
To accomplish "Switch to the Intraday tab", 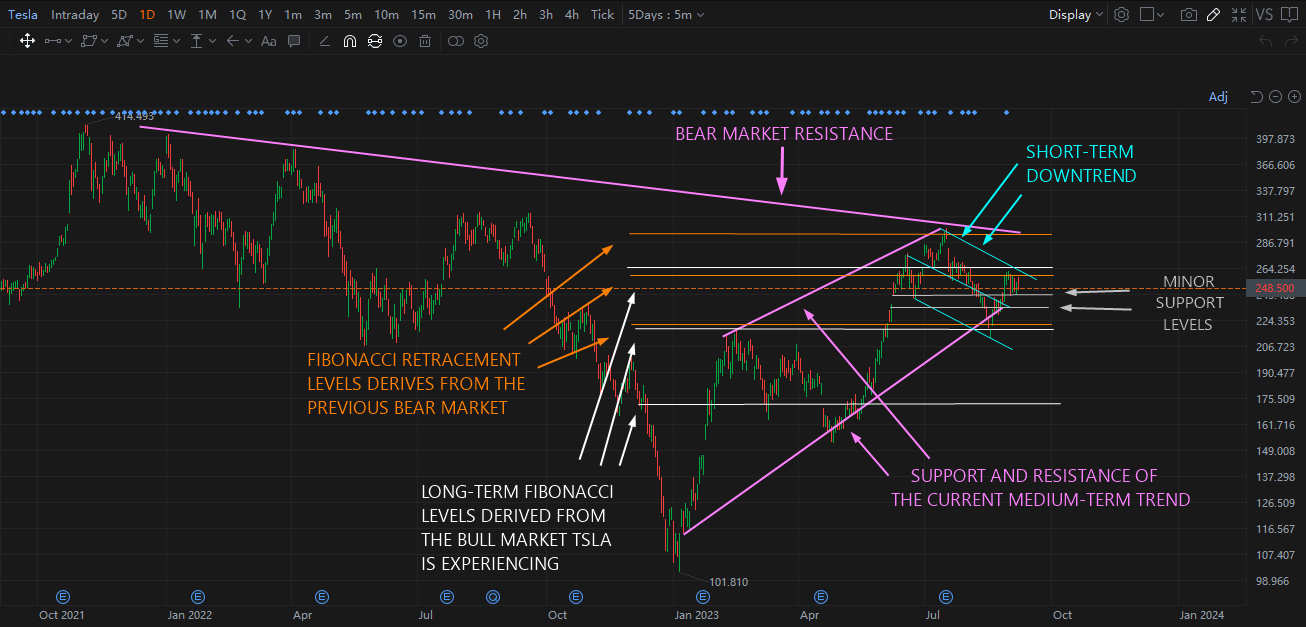I will tap(74, 15).
